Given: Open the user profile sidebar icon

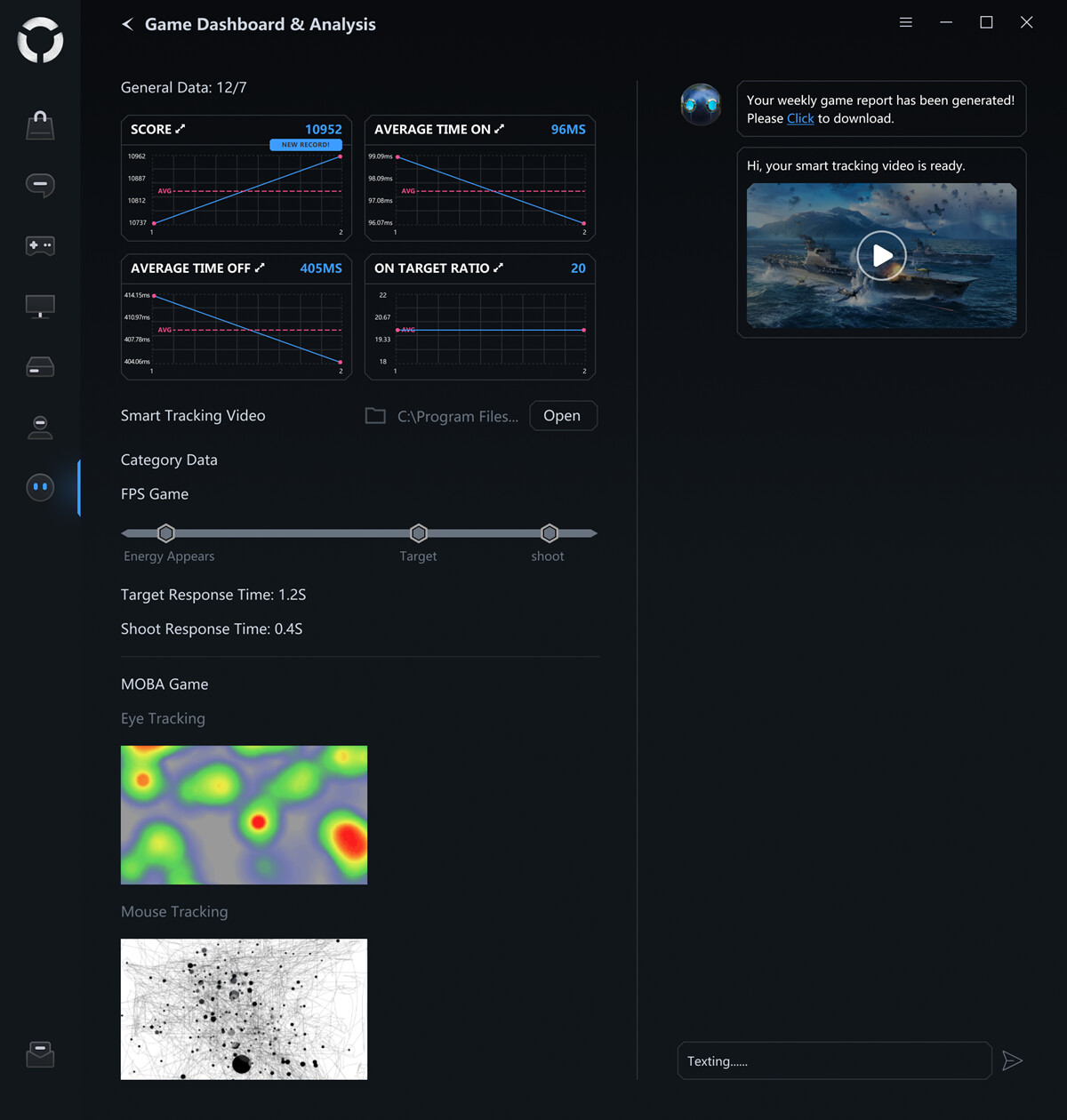Looking at the screenshot, I should click(x=40, y=428).
